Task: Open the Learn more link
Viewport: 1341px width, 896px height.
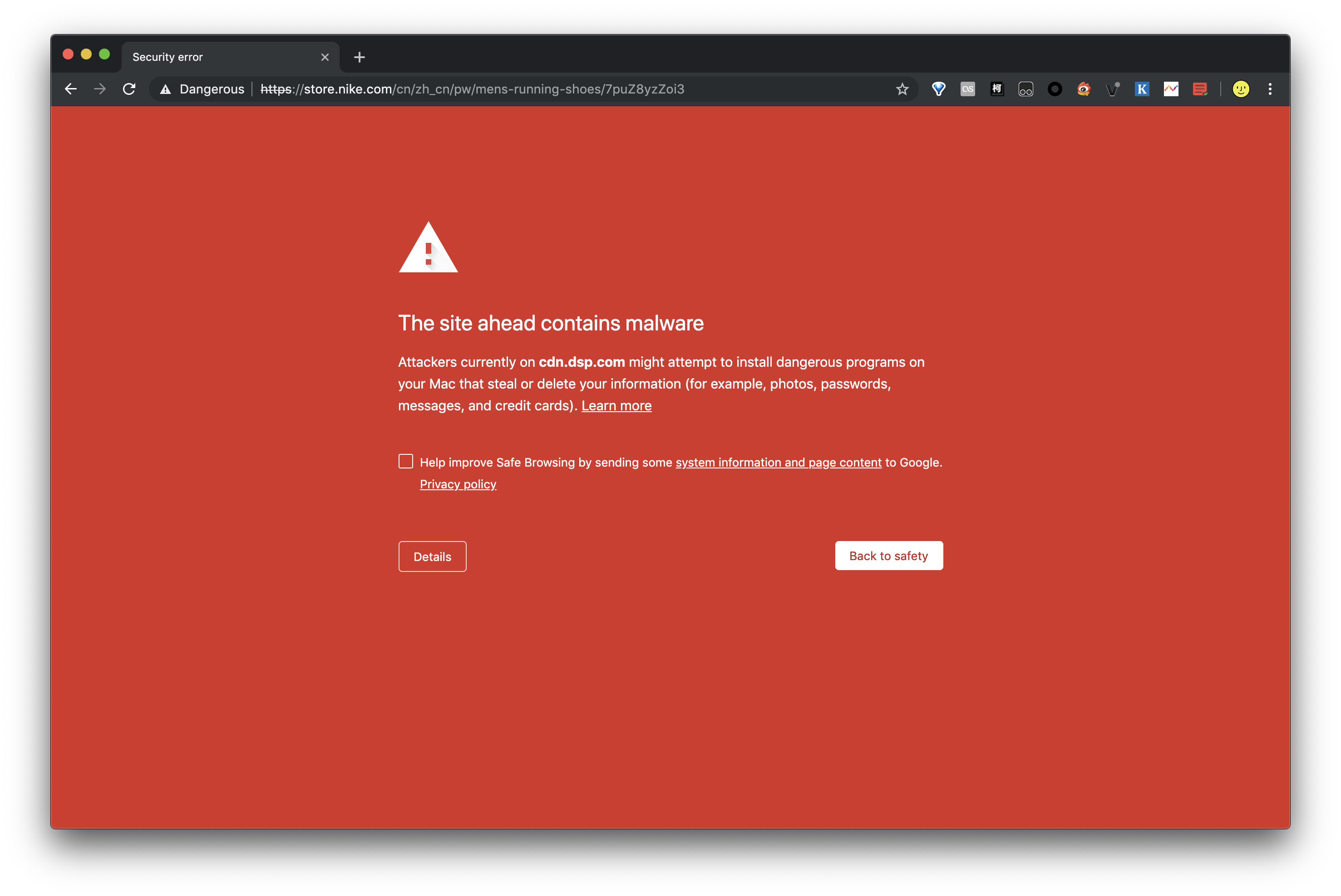Action: tap(616, 406)
